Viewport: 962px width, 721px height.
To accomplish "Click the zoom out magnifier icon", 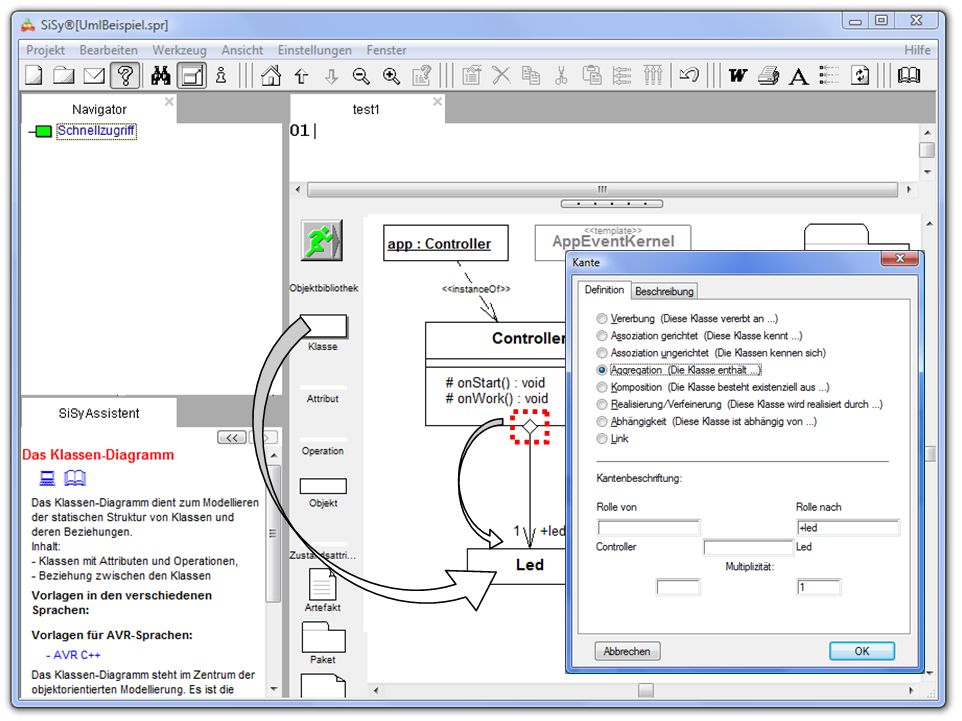I will (361, 75).
